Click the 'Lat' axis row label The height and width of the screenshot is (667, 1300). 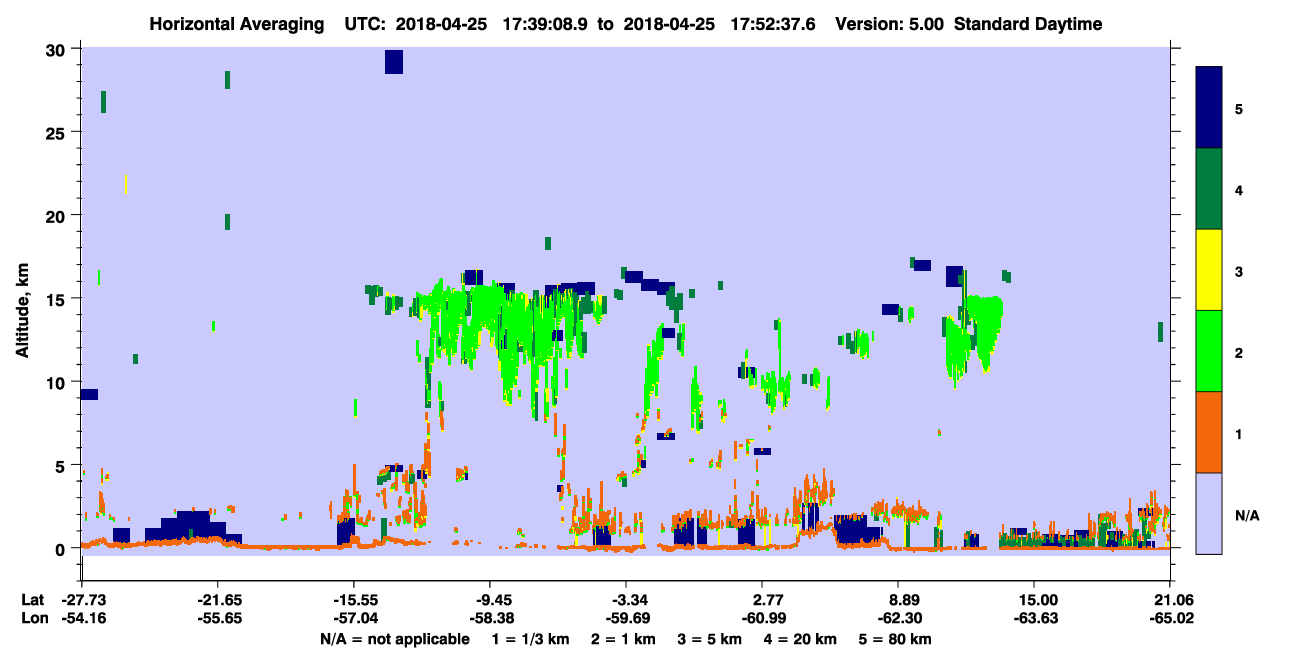32,599
